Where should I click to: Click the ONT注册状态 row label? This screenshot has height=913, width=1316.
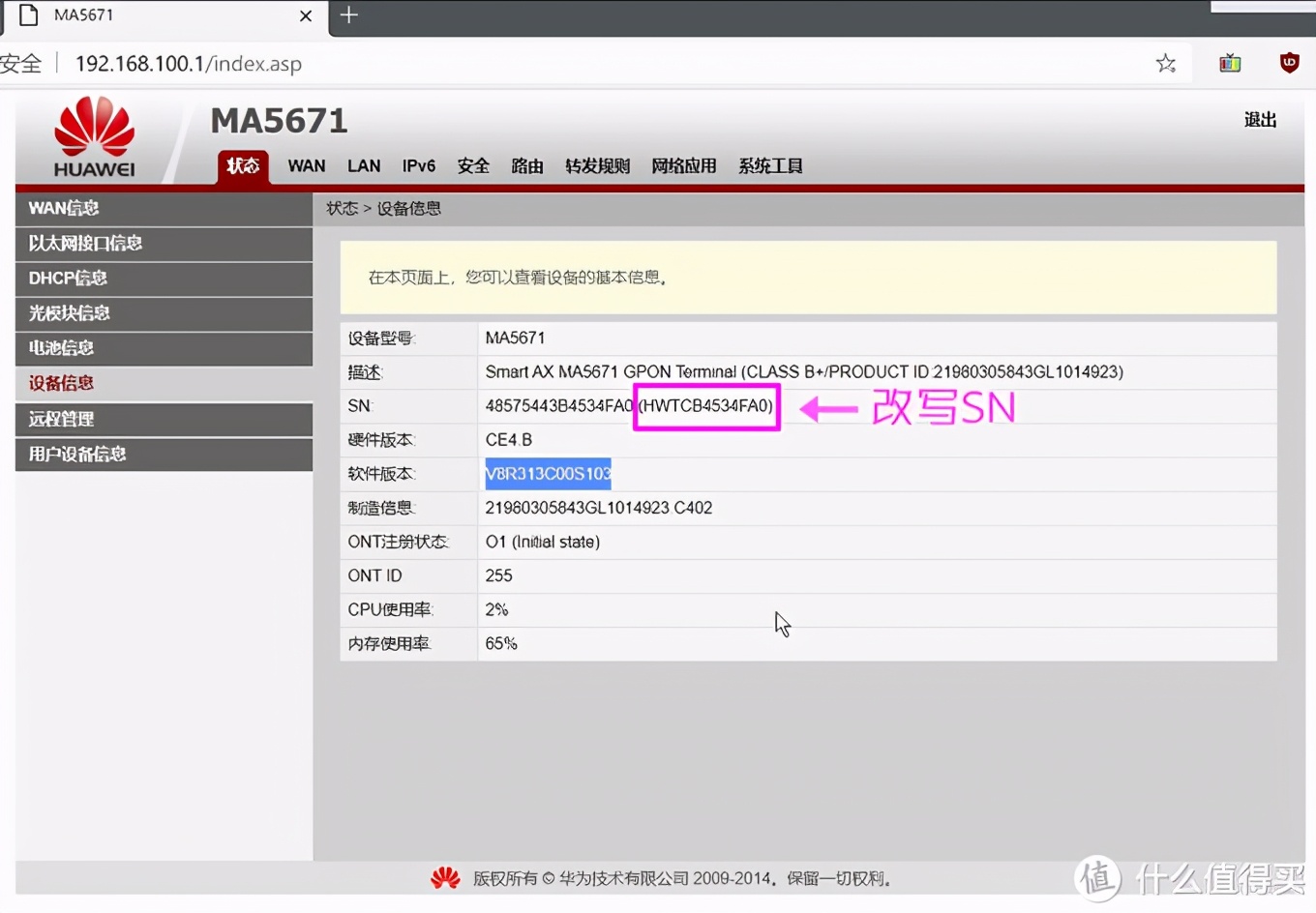click(x=399, y=543)
